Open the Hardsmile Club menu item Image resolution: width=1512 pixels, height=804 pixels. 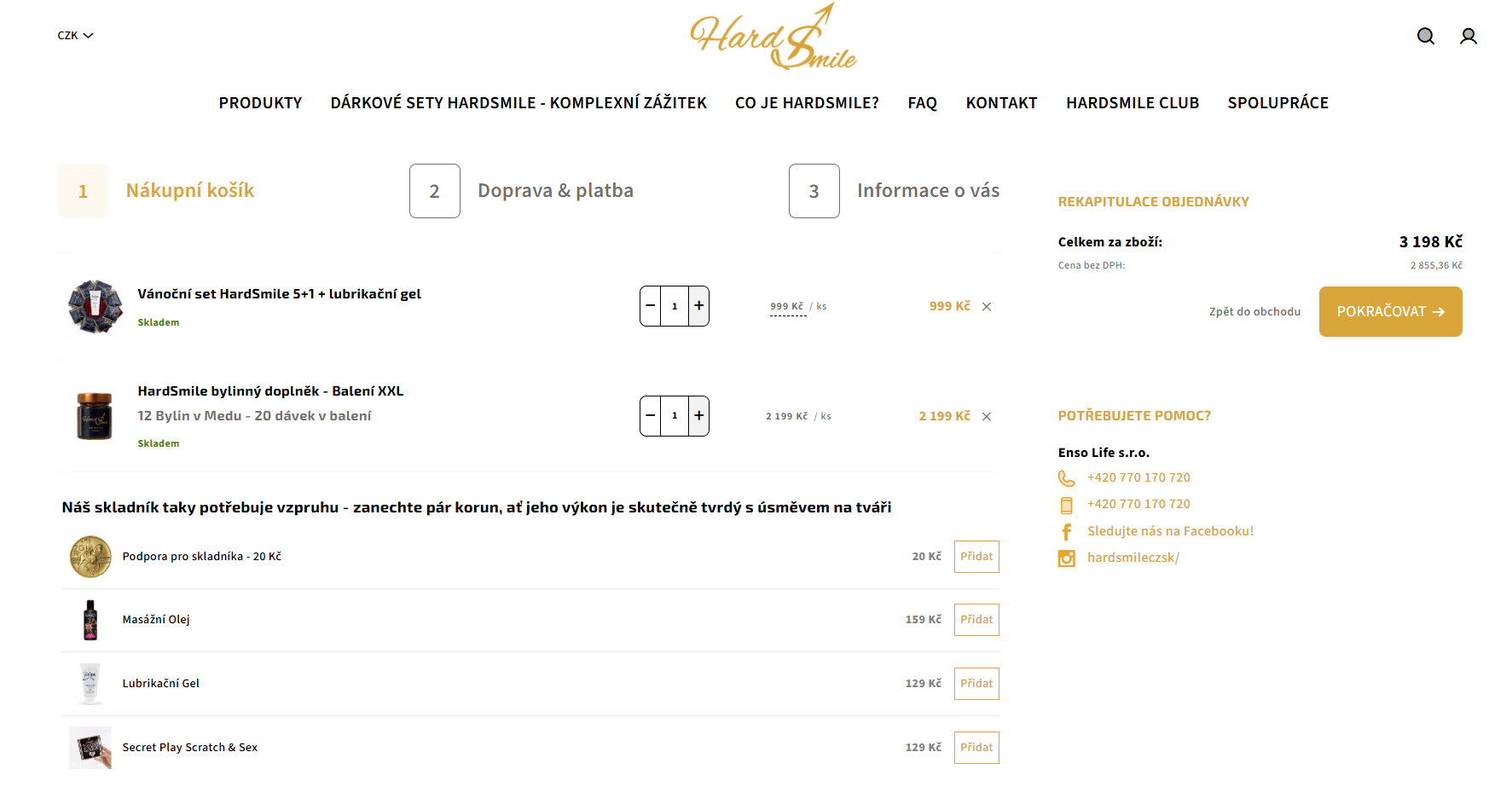[x=1133, y=102]
